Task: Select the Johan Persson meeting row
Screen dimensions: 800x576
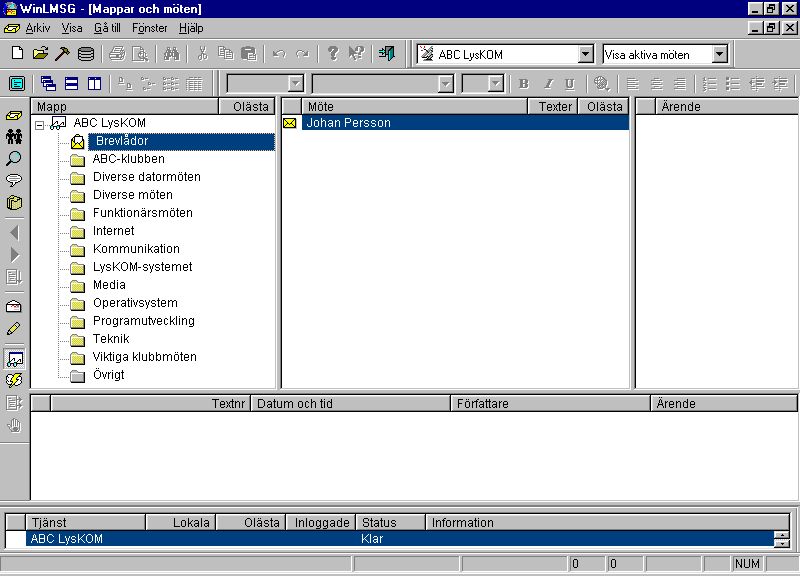Action: [x=465, y=123]
